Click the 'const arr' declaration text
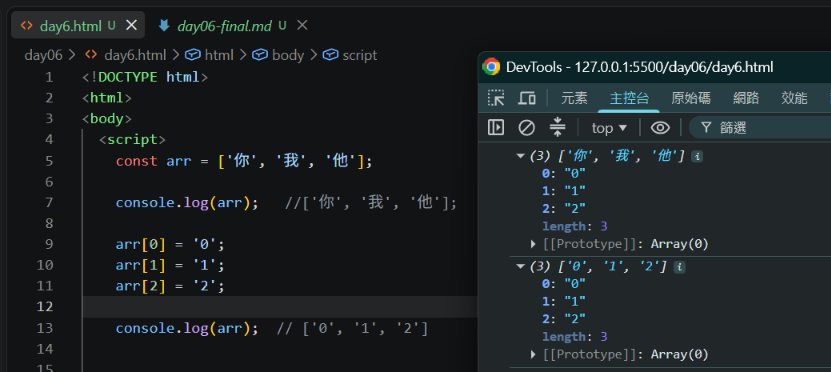This screenshot has width=831, height=372. click(153, 161)
